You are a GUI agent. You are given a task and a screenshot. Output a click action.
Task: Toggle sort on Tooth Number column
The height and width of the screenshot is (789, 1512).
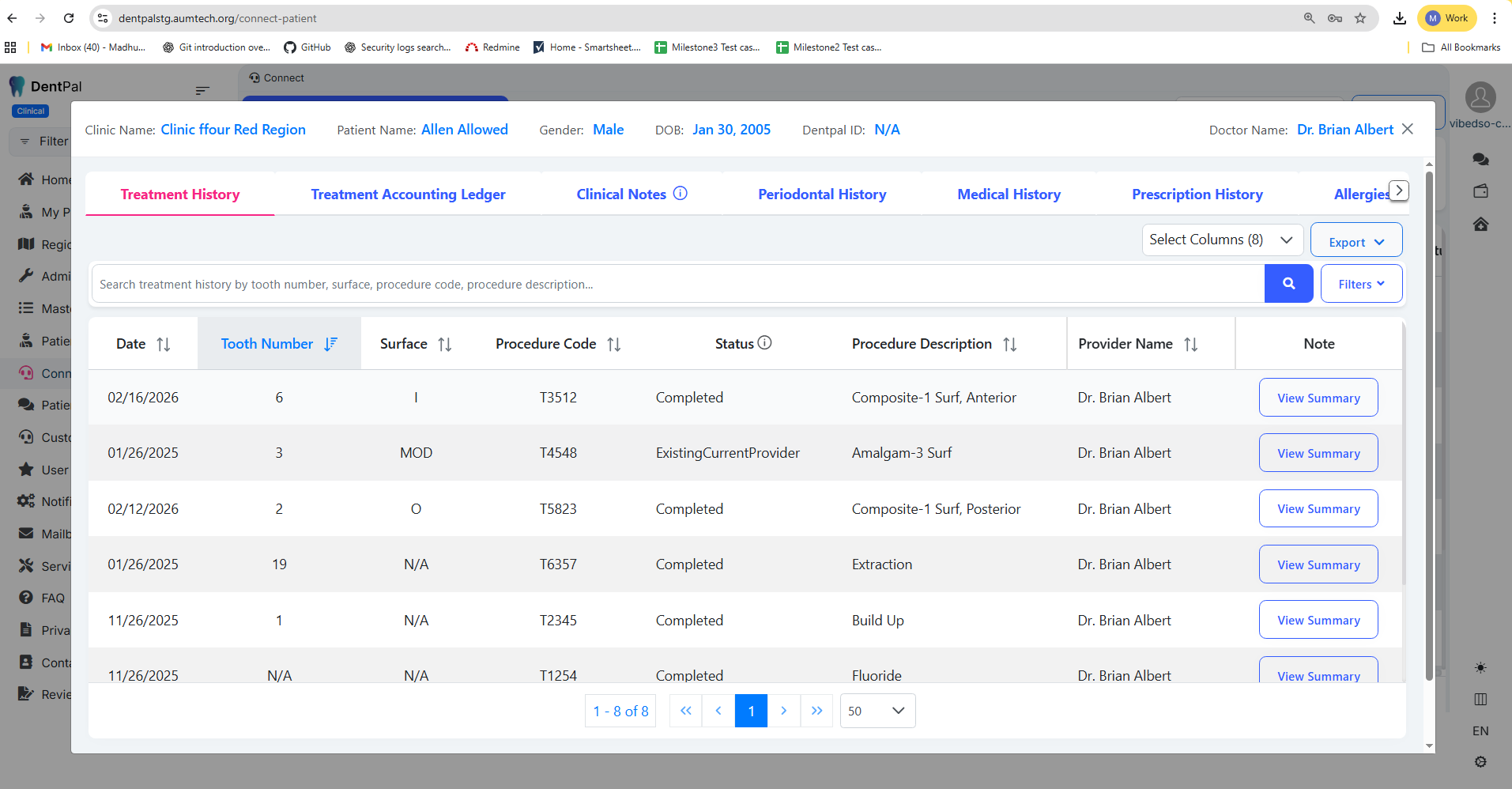point(330,344)
